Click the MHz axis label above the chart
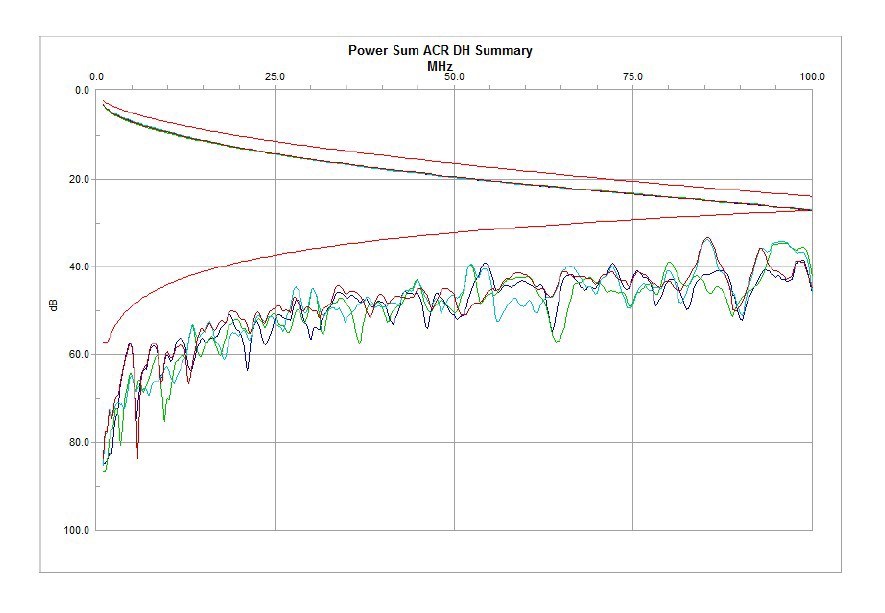 (440, 64)
